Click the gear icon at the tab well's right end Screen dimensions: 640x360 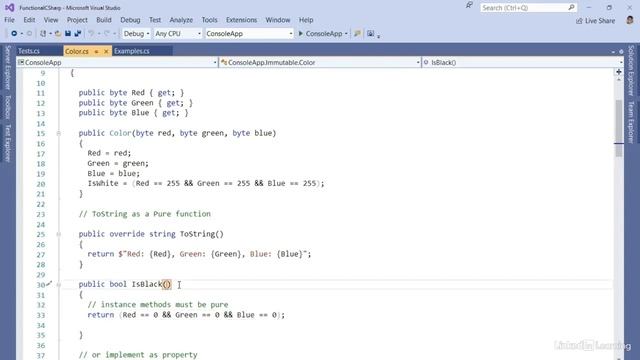pyautogui.click(x=621, y=52)
